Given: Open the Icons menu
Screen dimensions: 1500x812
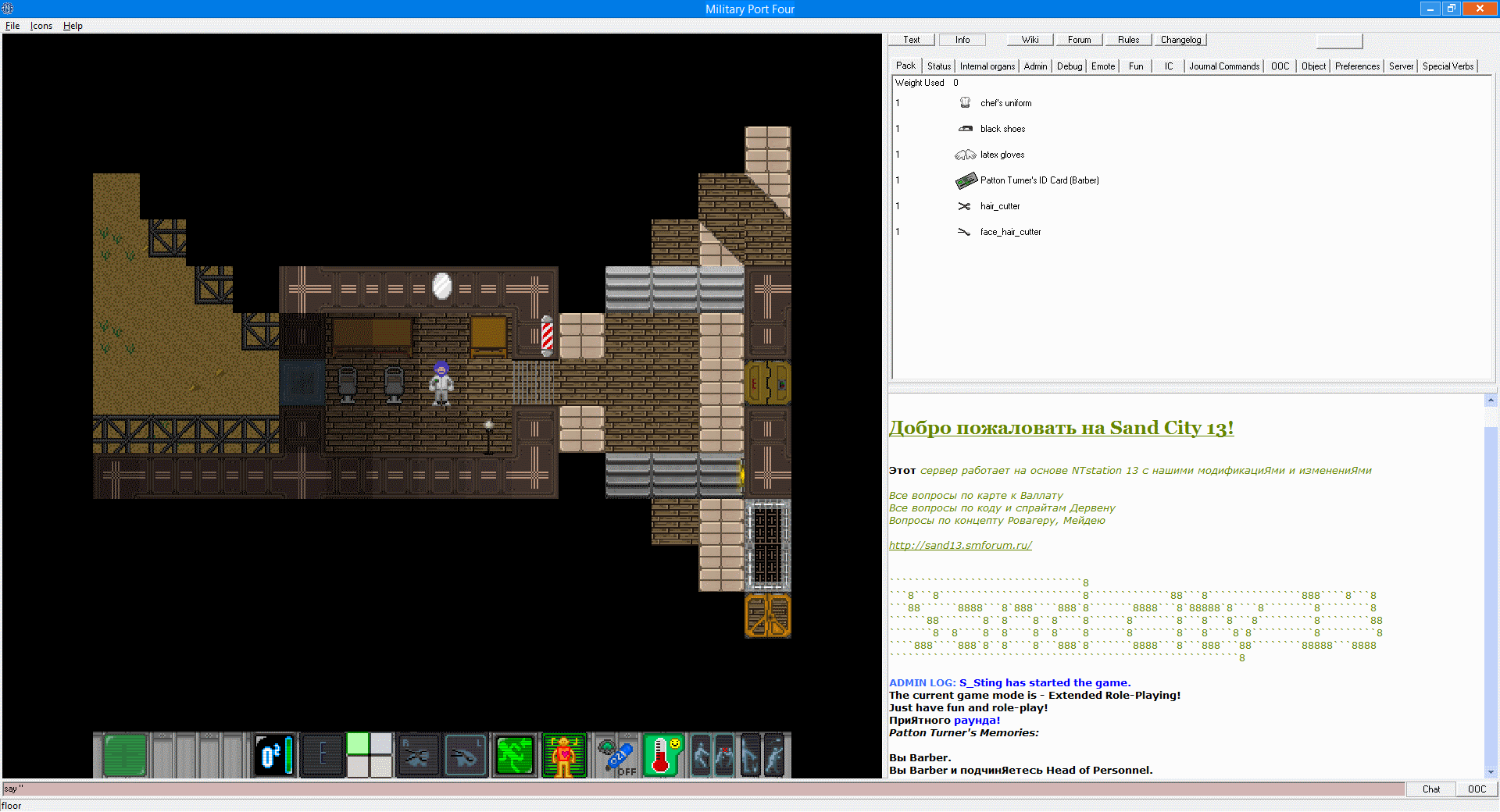Looking at the screenshot, I should pos(41,26).
